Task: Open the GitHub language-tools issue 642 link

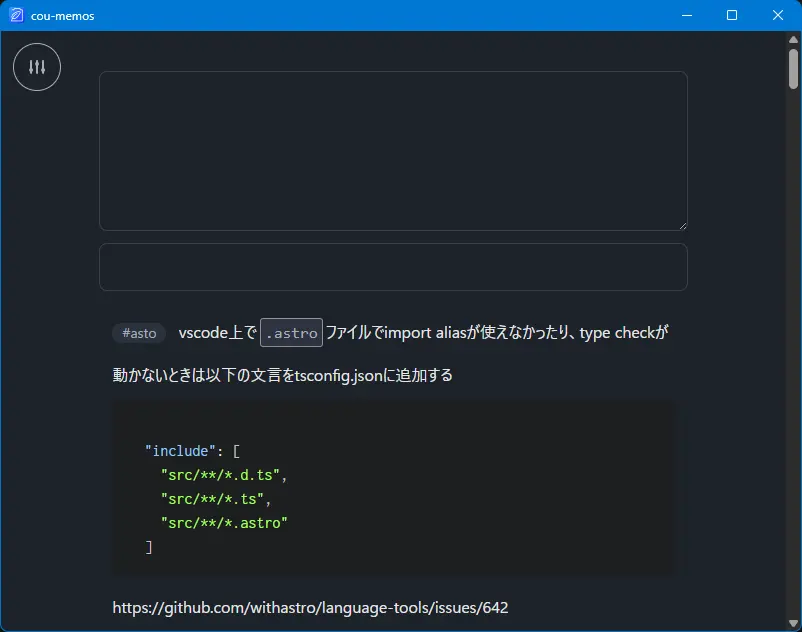Action: coord(317,607)
